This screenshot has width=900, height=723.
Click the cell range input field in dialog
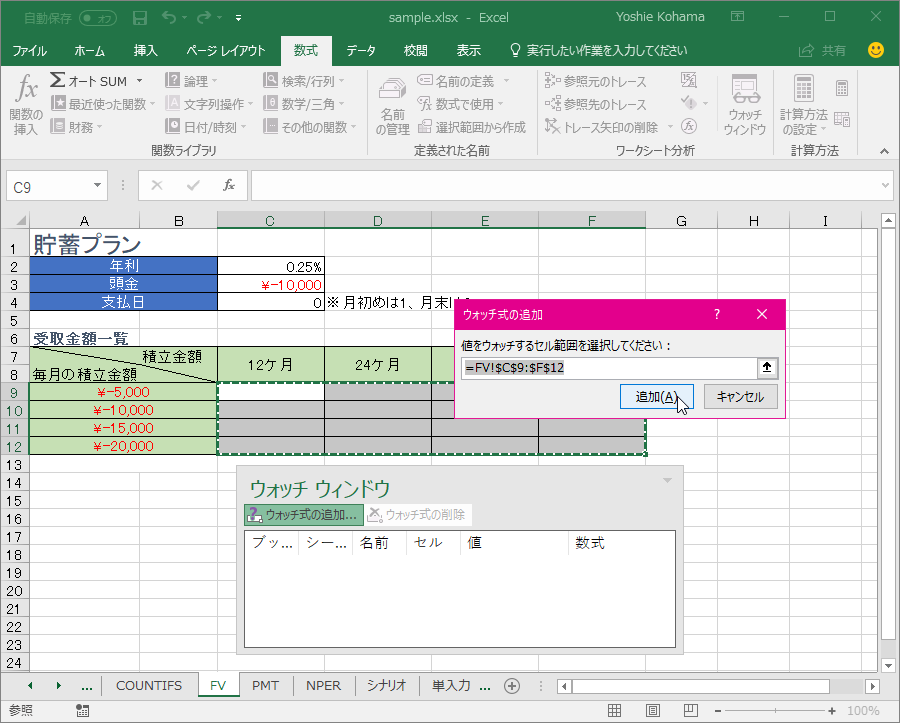(608, 368)
